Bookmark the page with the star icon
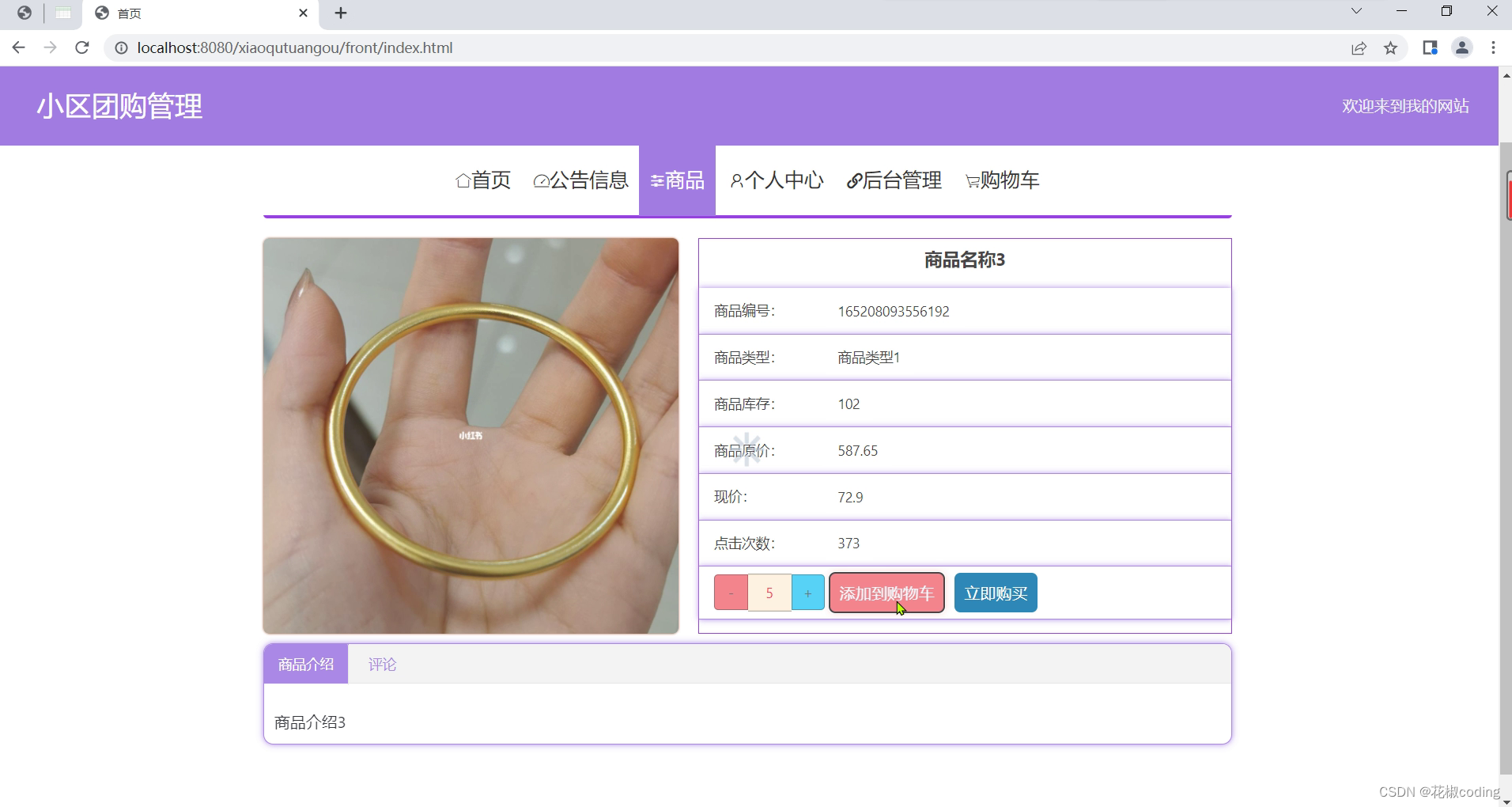Image resolution: width=1512 pixels, height=807 pixels. pyautogui.click(x=1391, y=47)
